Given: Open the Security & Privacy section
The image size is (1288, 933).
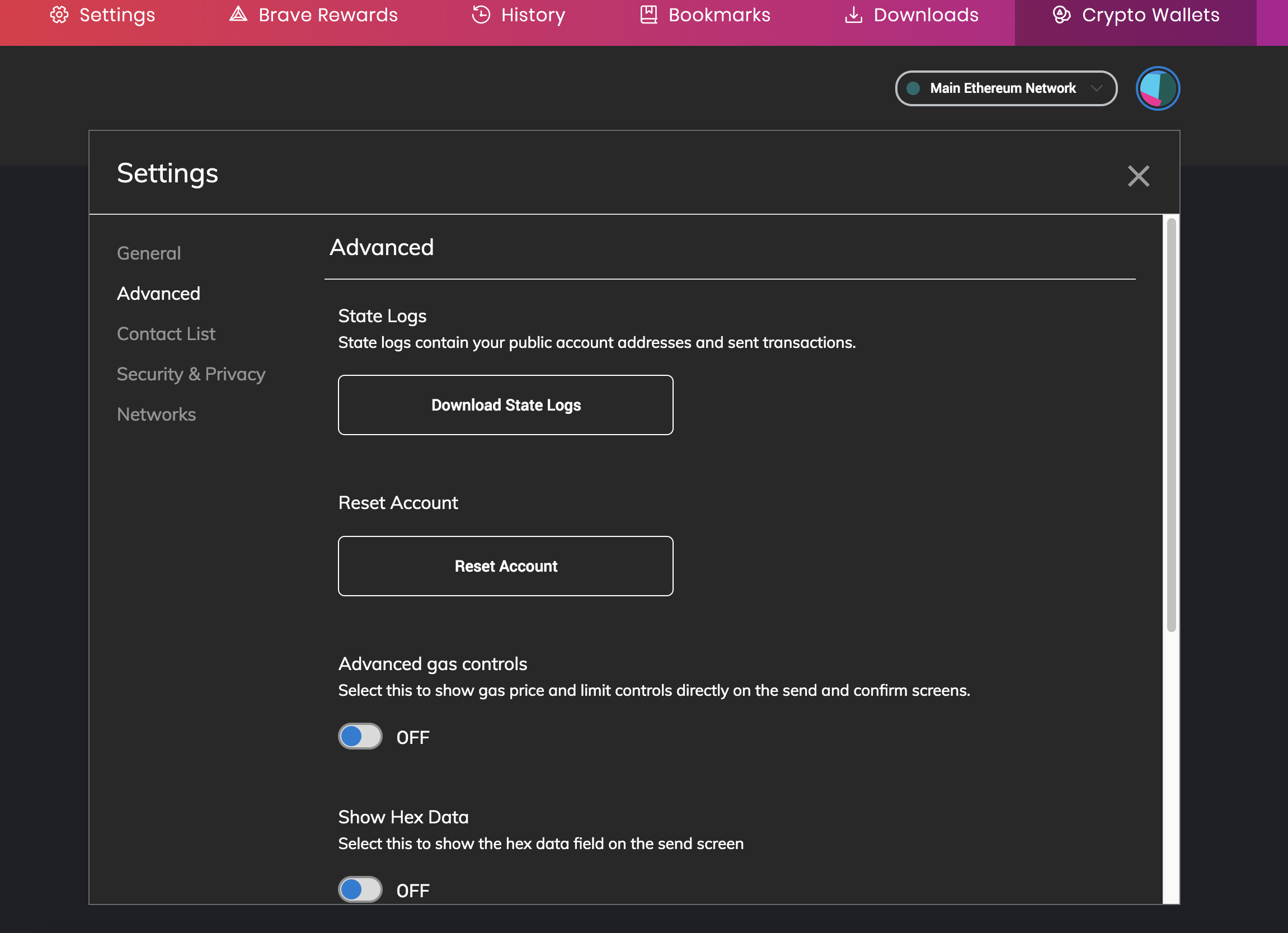Looking at the screenshot, I should 191,374.
